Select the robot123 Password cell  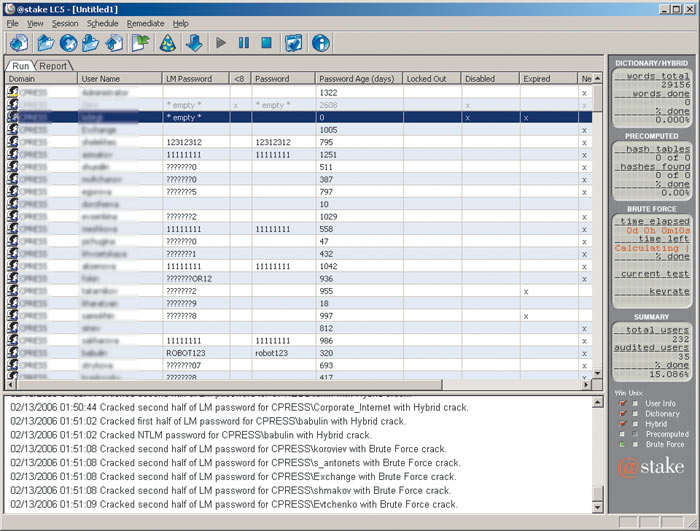(x=283, y=353)
